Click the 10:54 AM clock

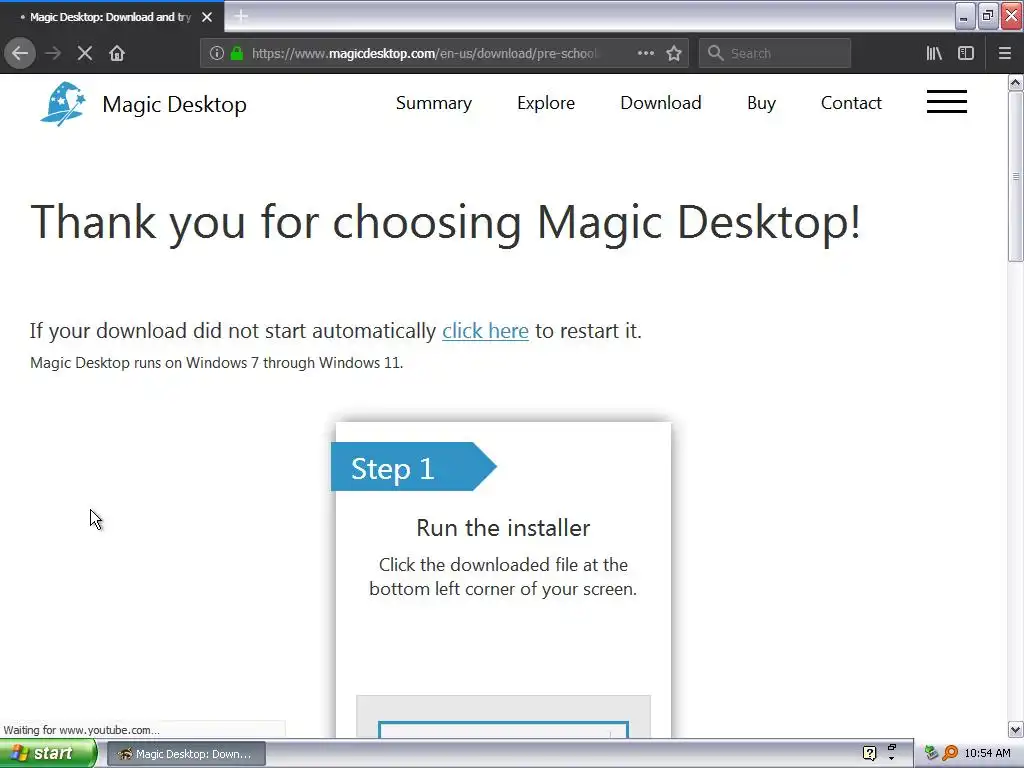point(987,754)
